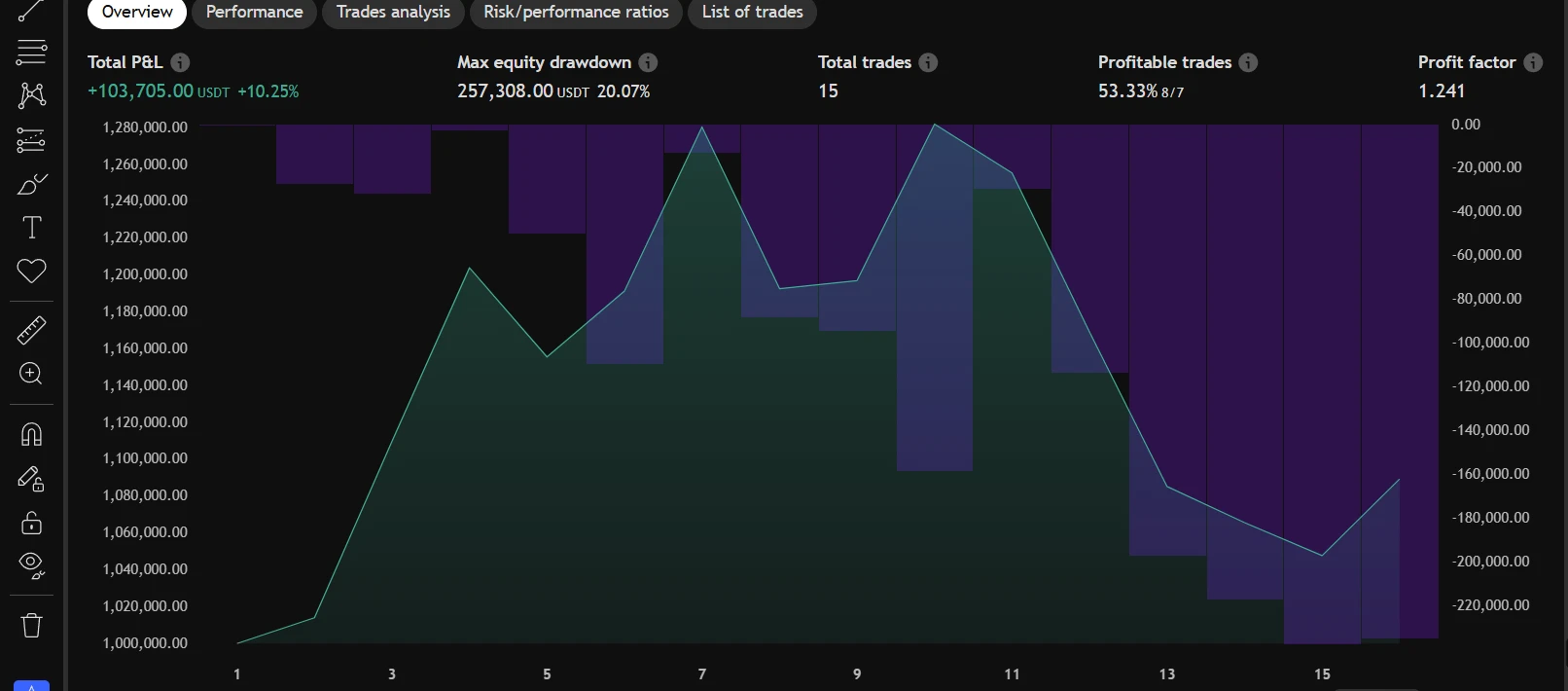
Task: Go to the Risk/performance ratios tab
Action: pos(576,13)
